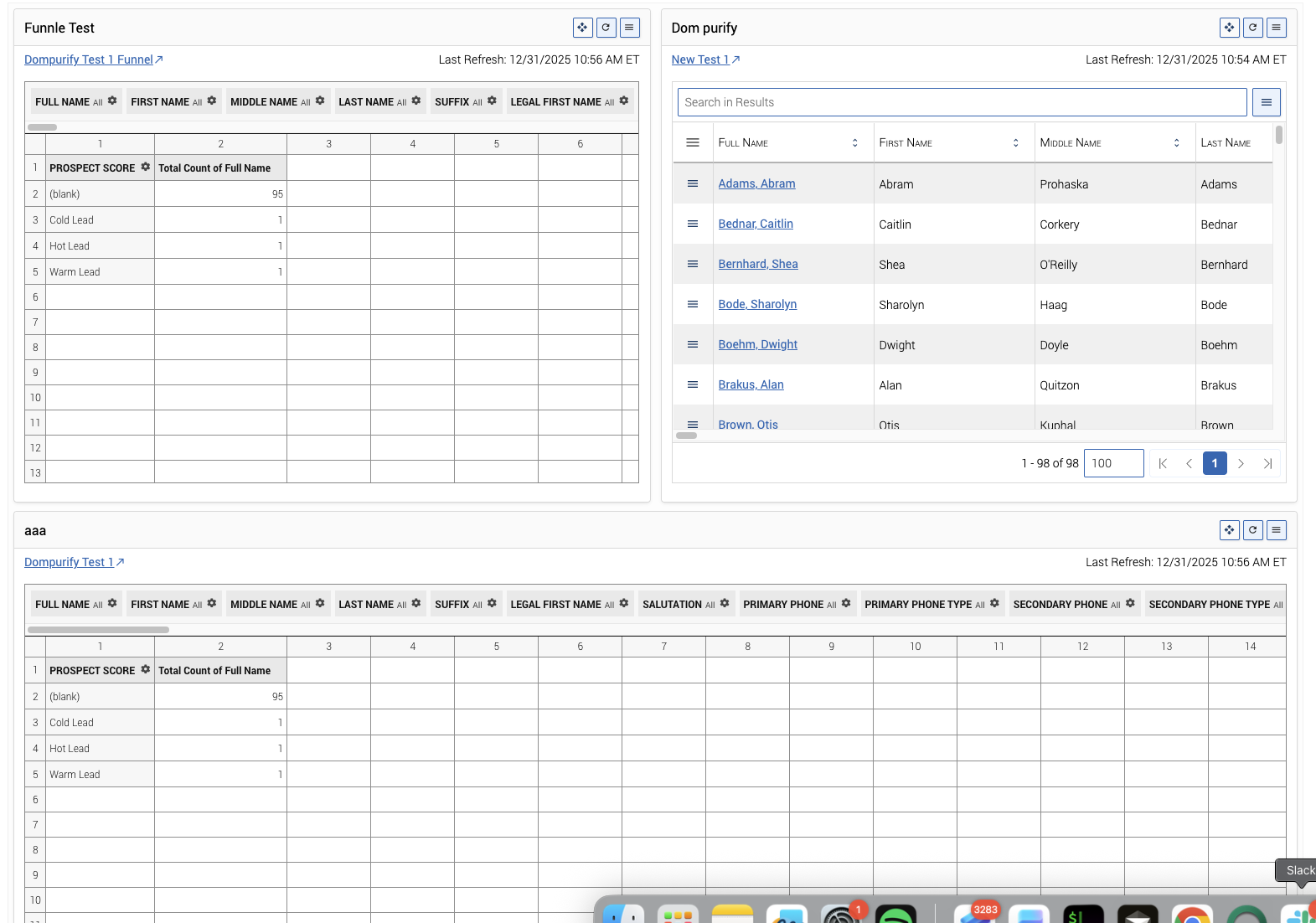
Task: Click the page size field showing 100
Action: point(1112,463)
